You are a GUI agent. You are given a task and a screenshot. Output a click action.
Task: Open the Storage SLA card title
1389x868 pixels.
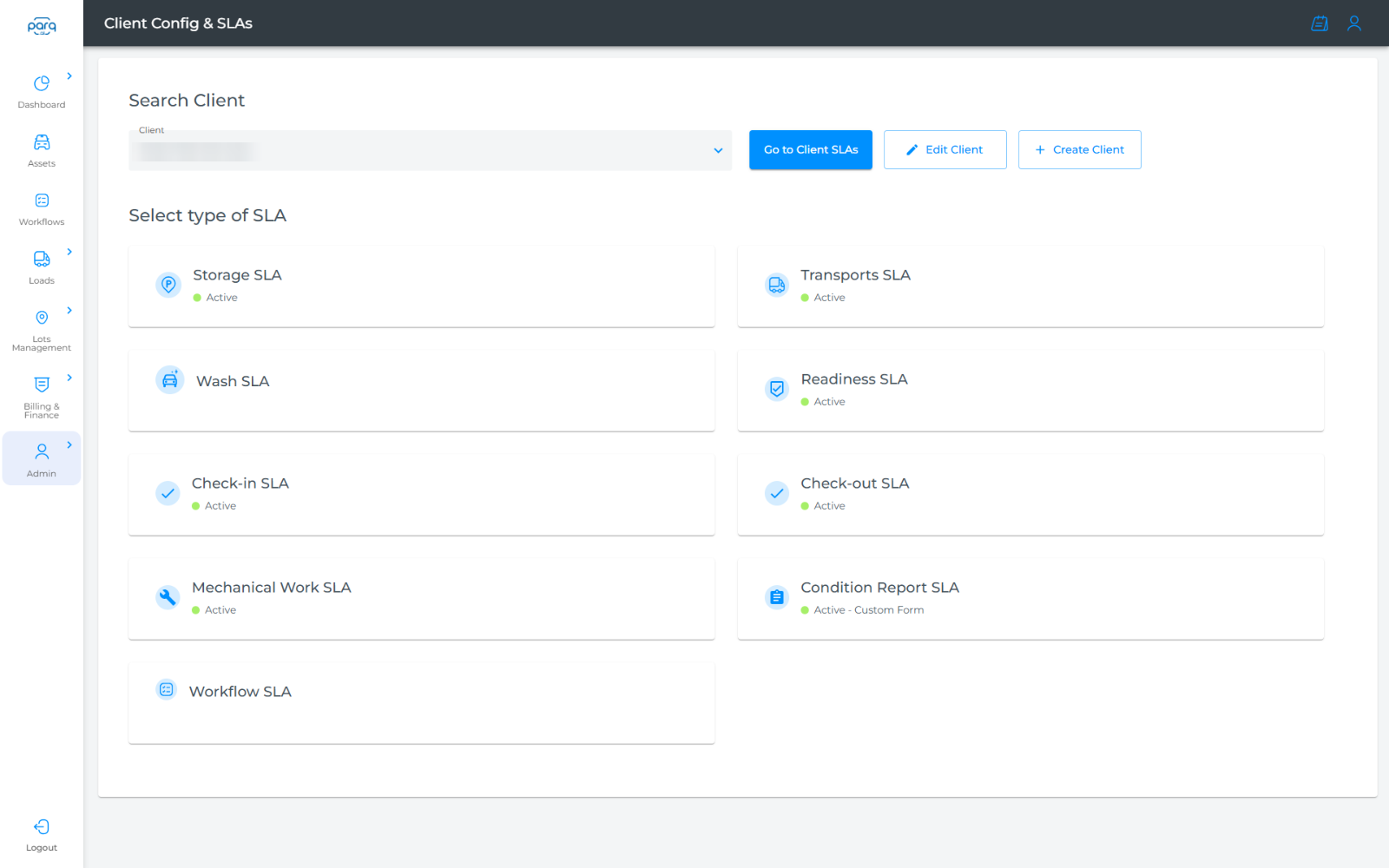237,275
